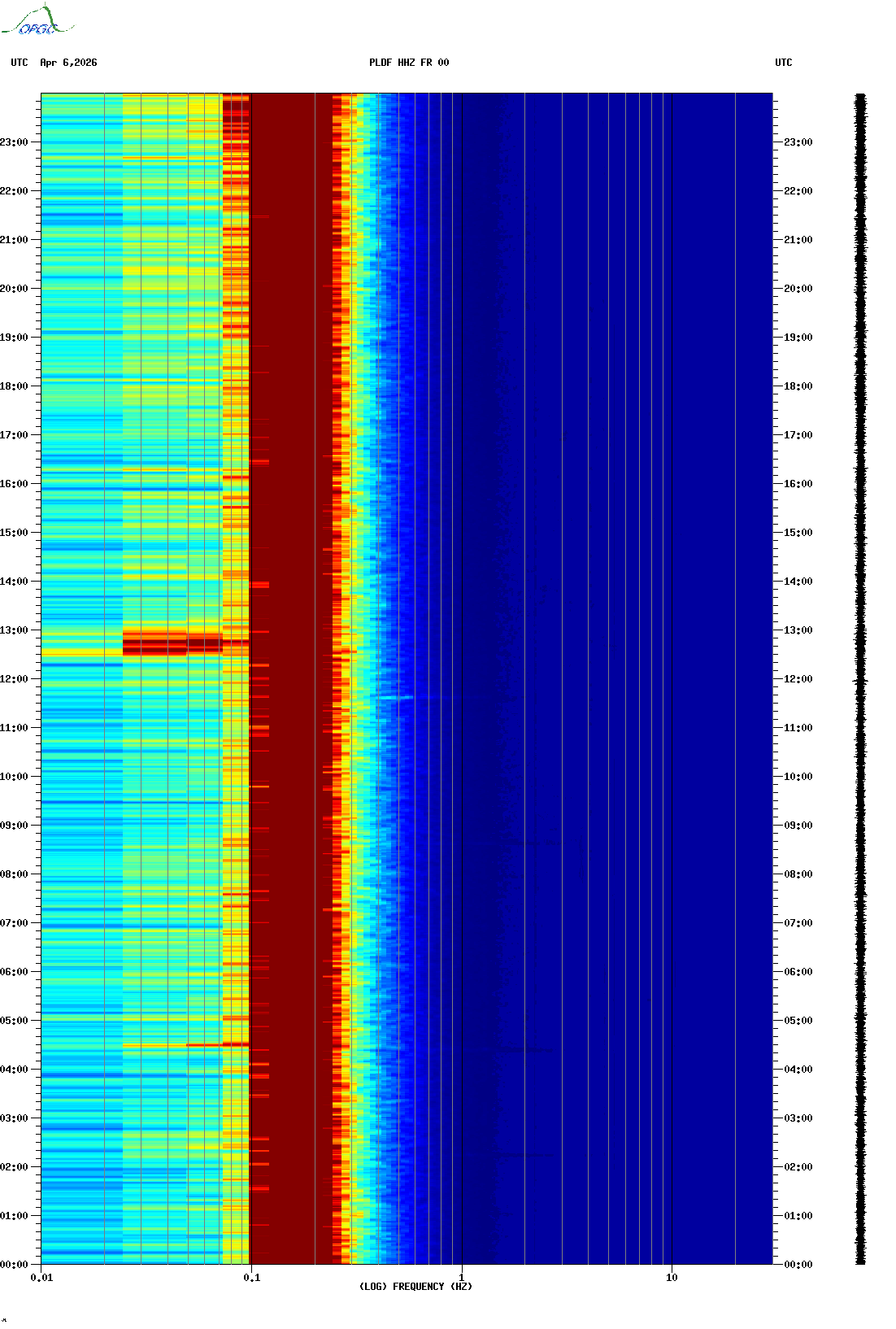Click the right-side 22:00 time label

[798, 191]
